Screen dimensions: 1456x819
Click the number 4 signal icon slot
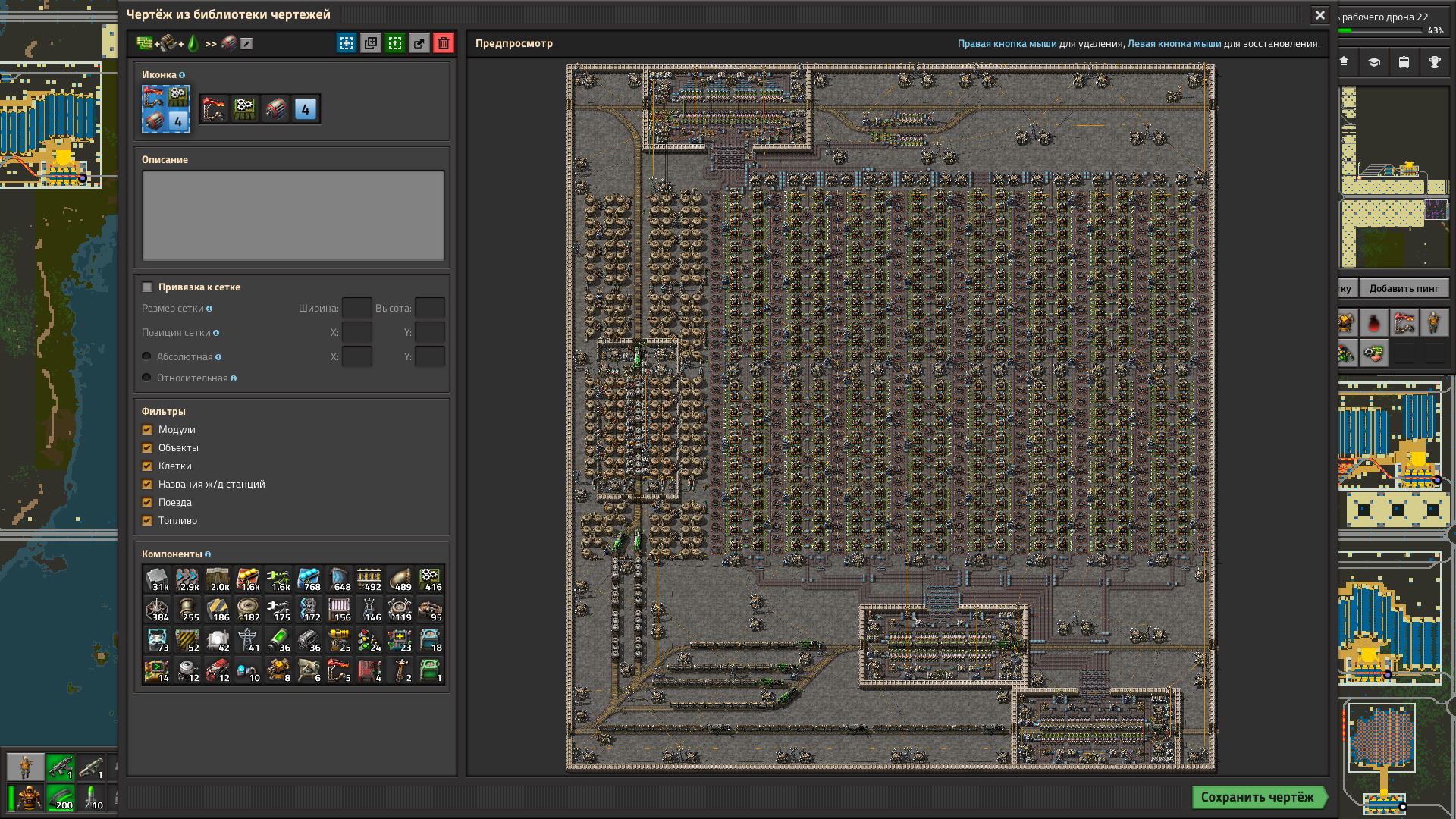coord(306,109)
